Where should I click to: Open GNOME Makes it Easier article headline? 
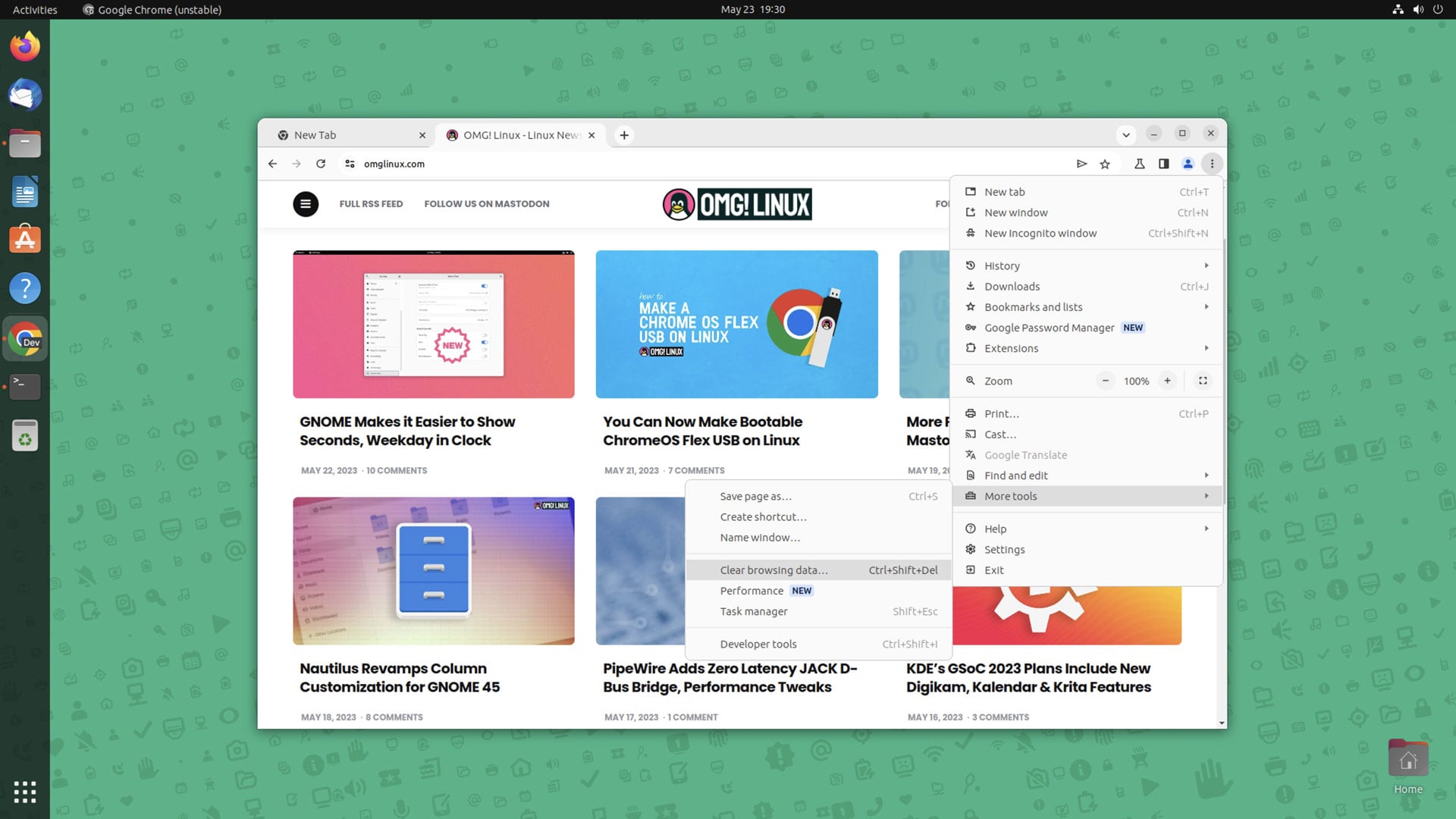click(x=407, y=431)
